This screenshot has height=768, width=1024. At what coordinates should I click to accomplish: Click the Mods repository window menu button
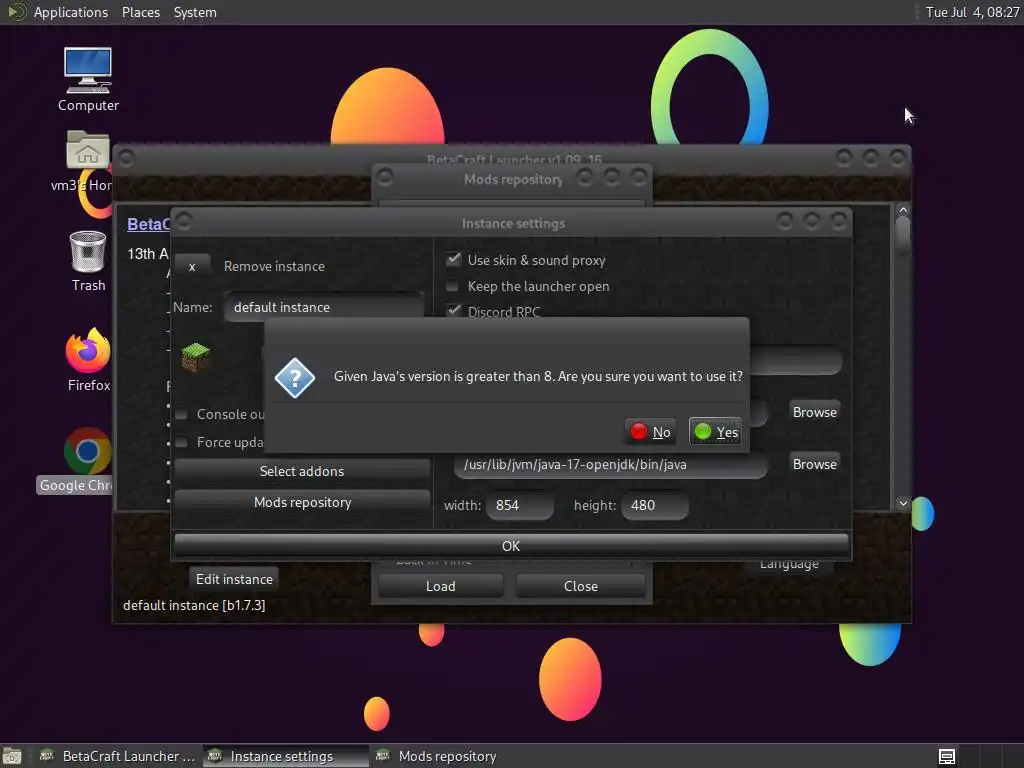(385, 177)
